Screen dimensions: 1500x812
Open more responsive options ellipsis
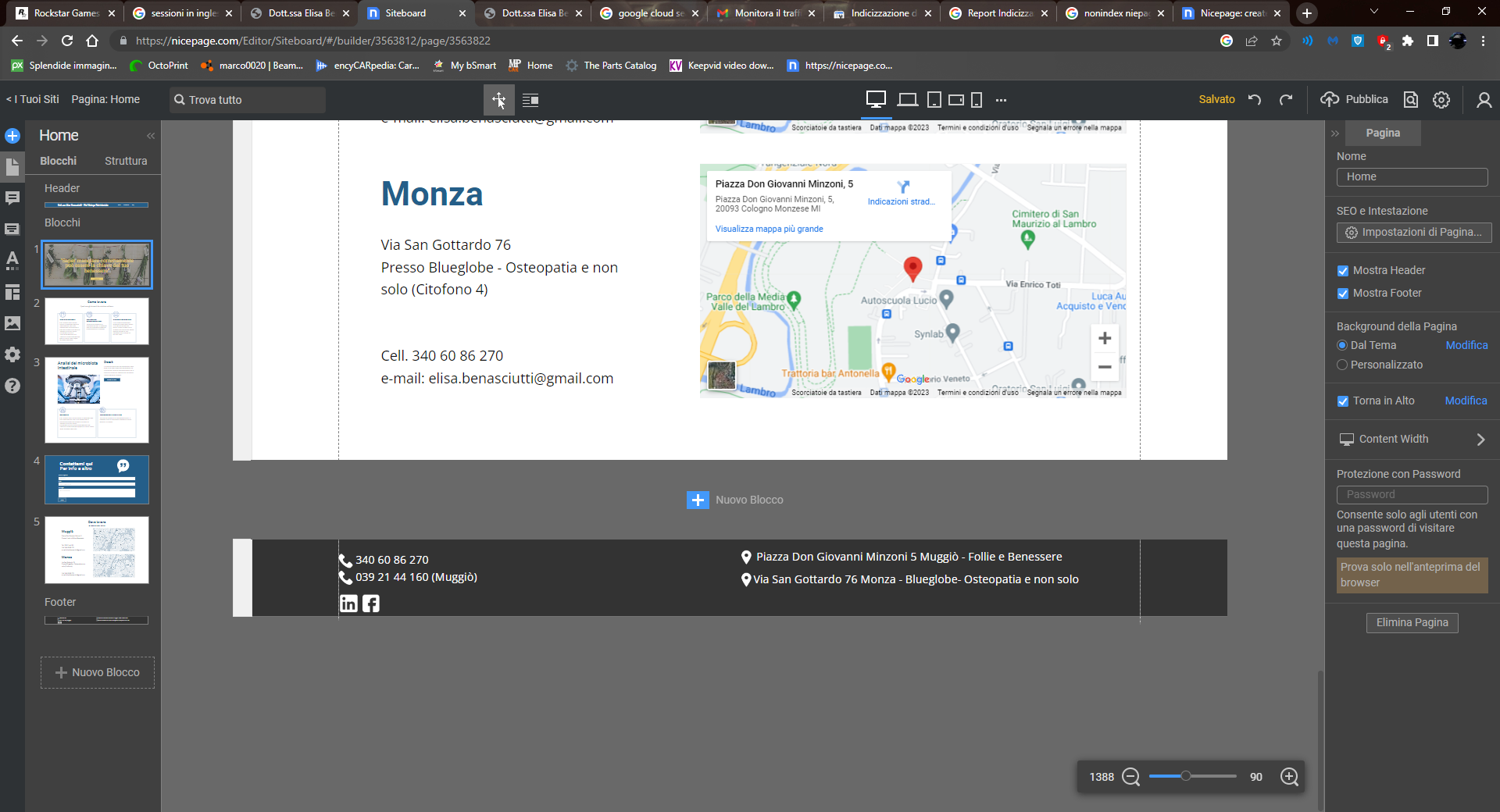pos(1001,100)
